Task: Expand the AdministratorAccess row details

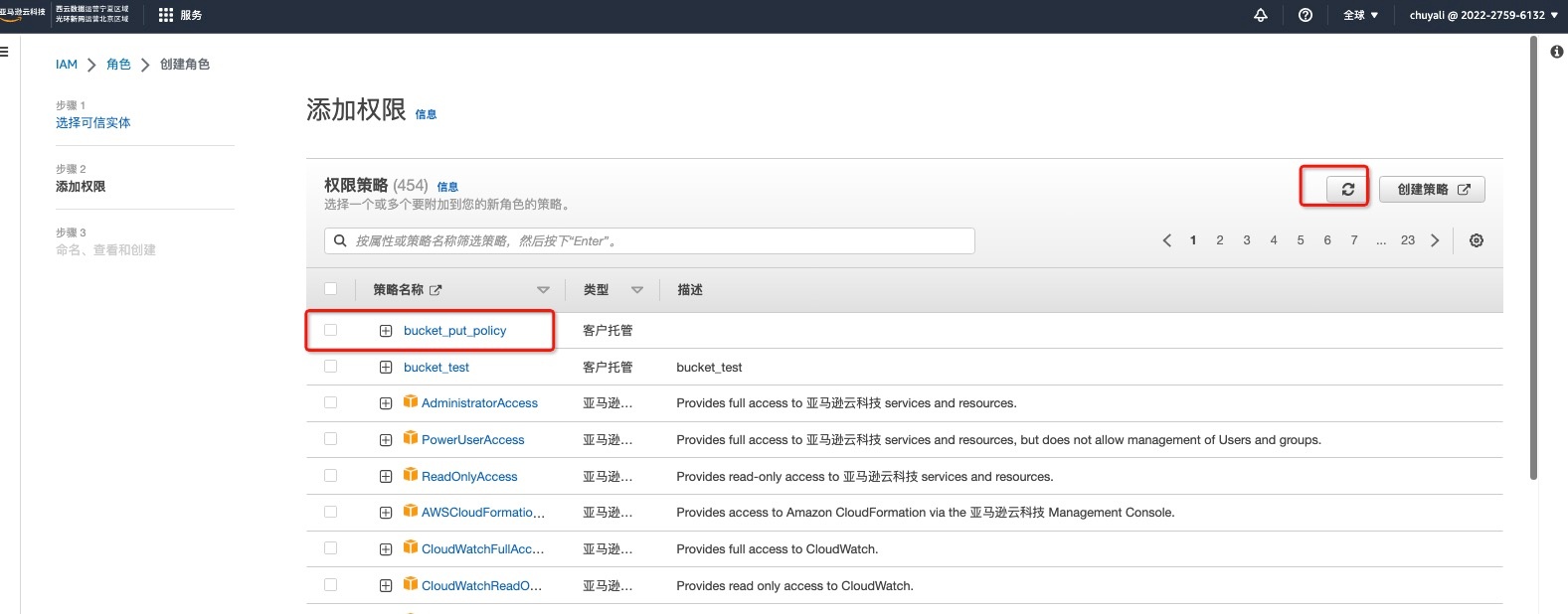Action: (x=386, y=403)
